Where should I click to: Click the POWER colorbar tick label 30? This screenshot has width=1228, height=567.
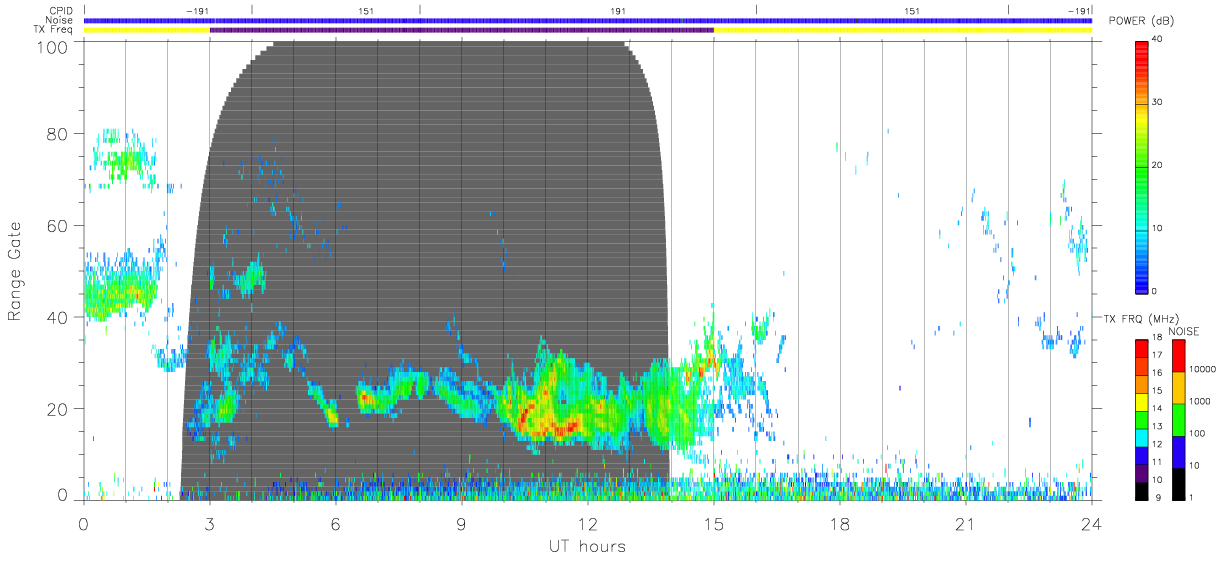tap(1157, 102)
